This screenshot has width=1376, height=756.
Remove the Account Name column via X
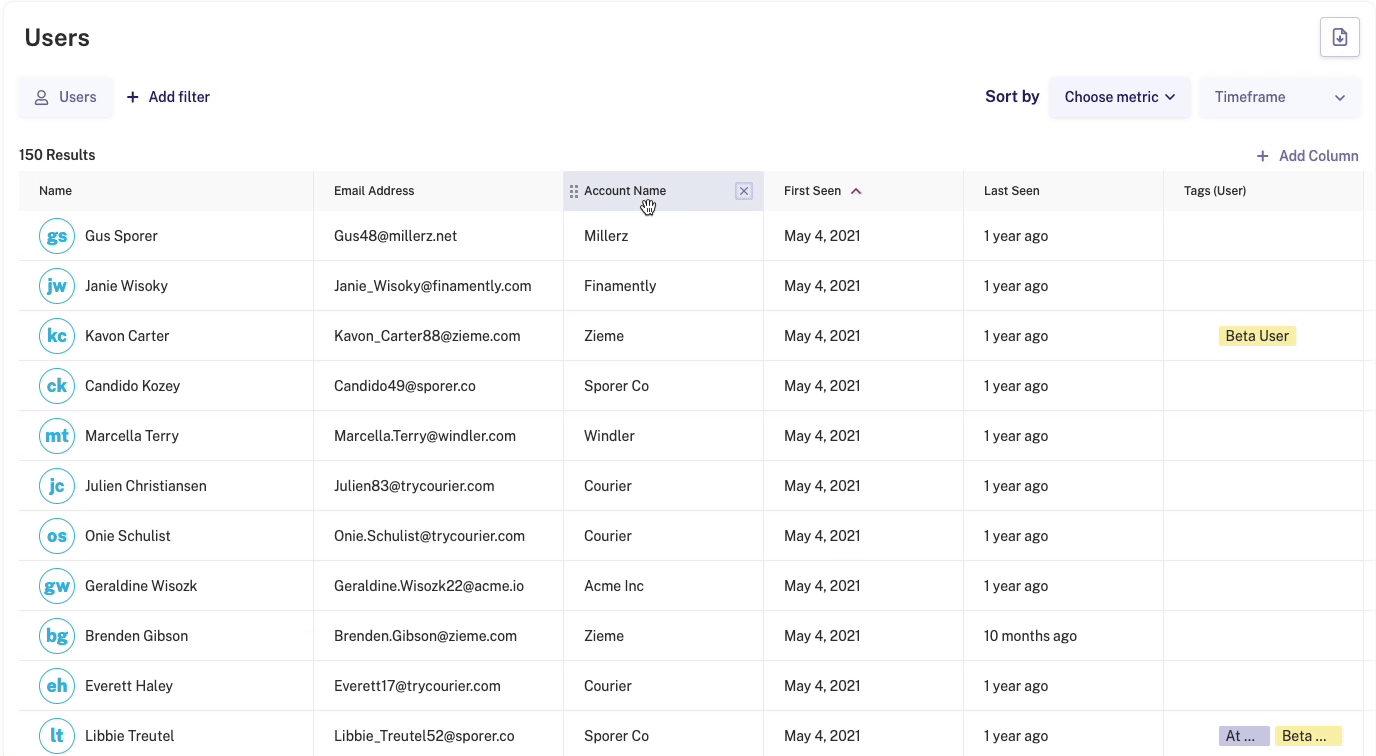[x=744, y=191]
